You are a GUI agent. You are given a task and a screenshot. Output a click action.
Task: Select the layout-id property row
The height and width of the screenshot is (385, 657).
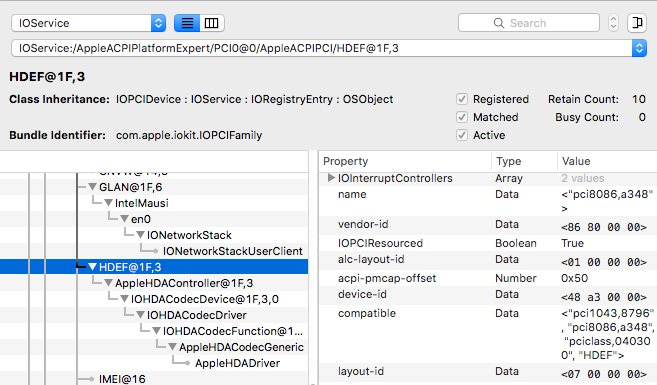point(488,372)
